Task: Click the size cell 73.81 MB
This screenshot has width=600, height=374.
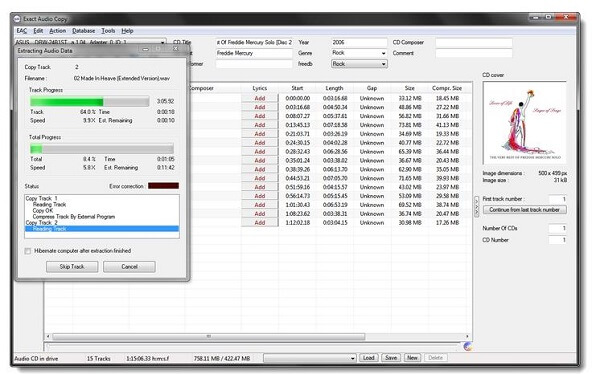Action: coord(410,125)
